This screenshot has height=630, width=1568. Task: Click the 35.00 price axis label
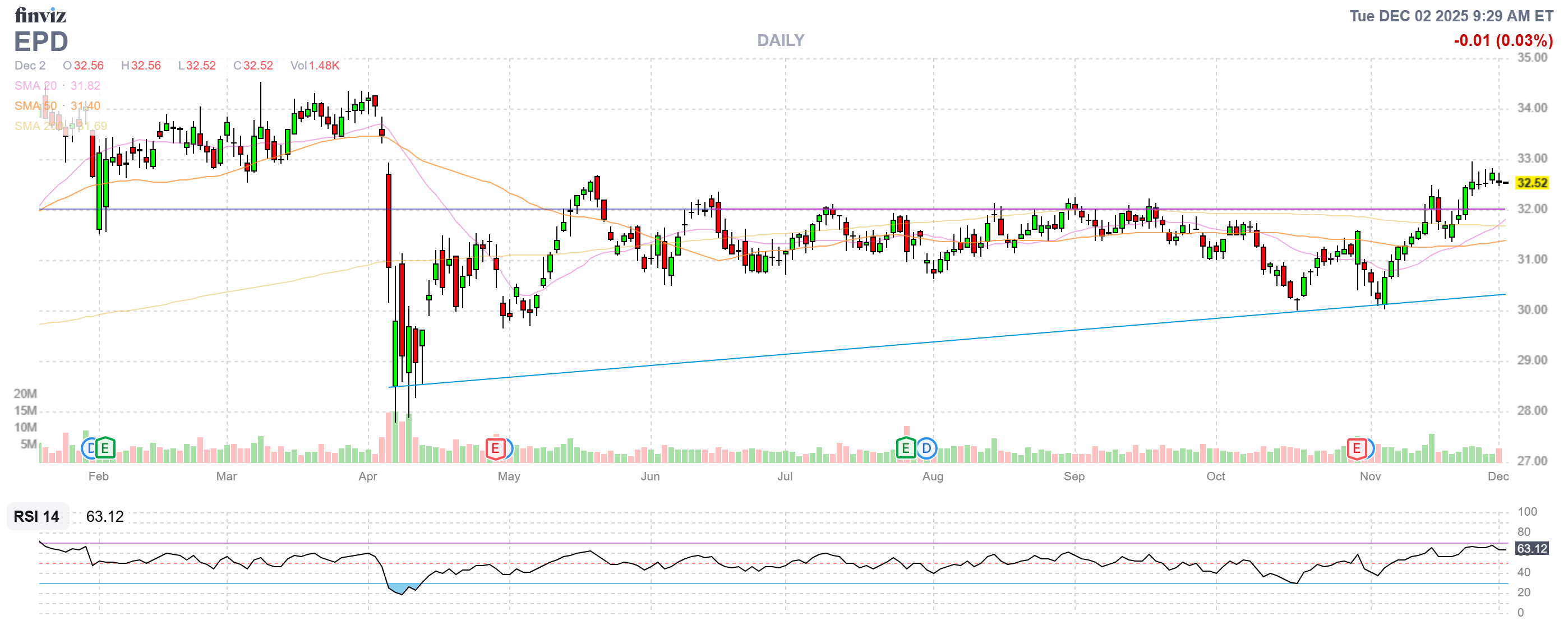1532,58
